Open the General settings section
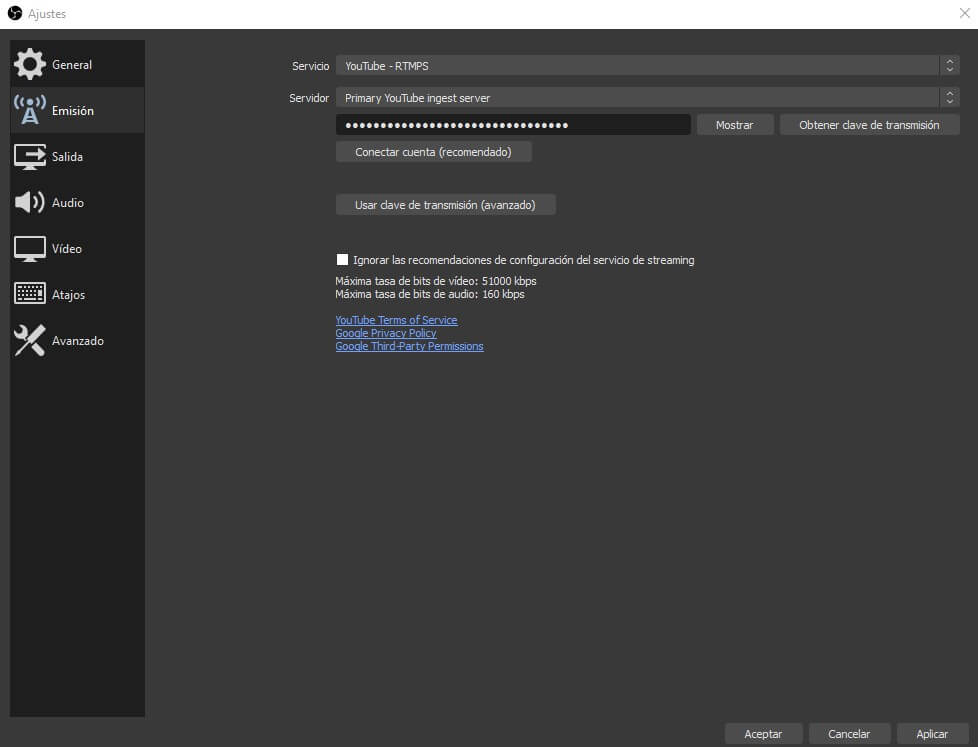Screen dimensions: 978x747 70,63
